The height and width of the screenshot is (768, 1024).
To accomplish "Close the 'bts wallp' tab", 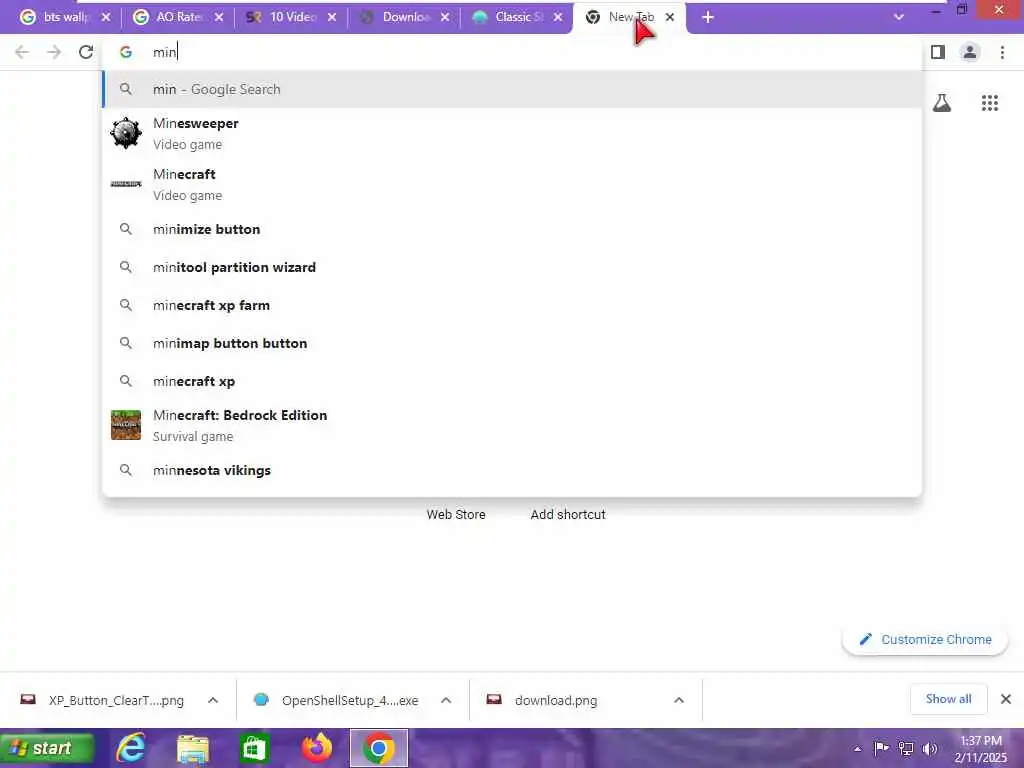I will [x=106, y=18].
